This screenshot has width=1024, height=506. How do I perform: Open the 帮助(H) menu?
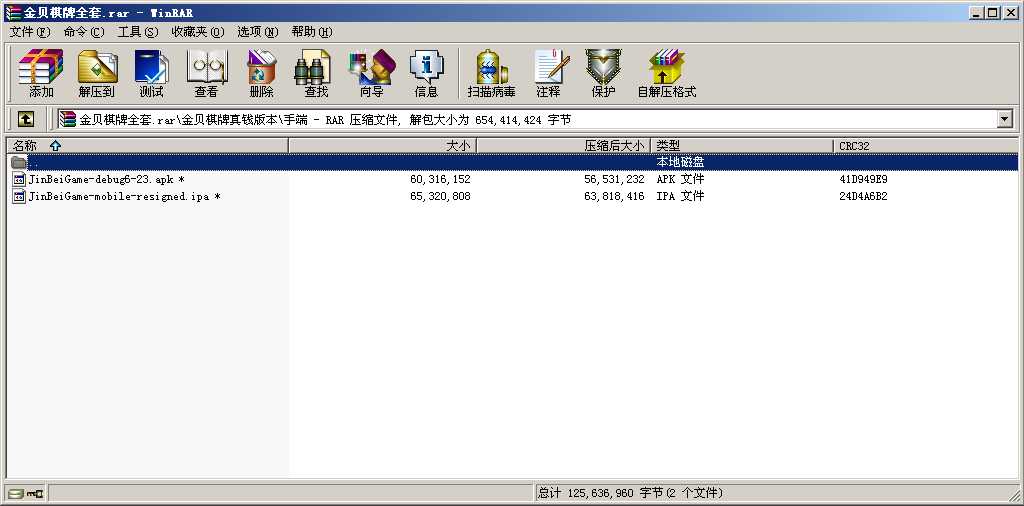(x=312, y=32)
